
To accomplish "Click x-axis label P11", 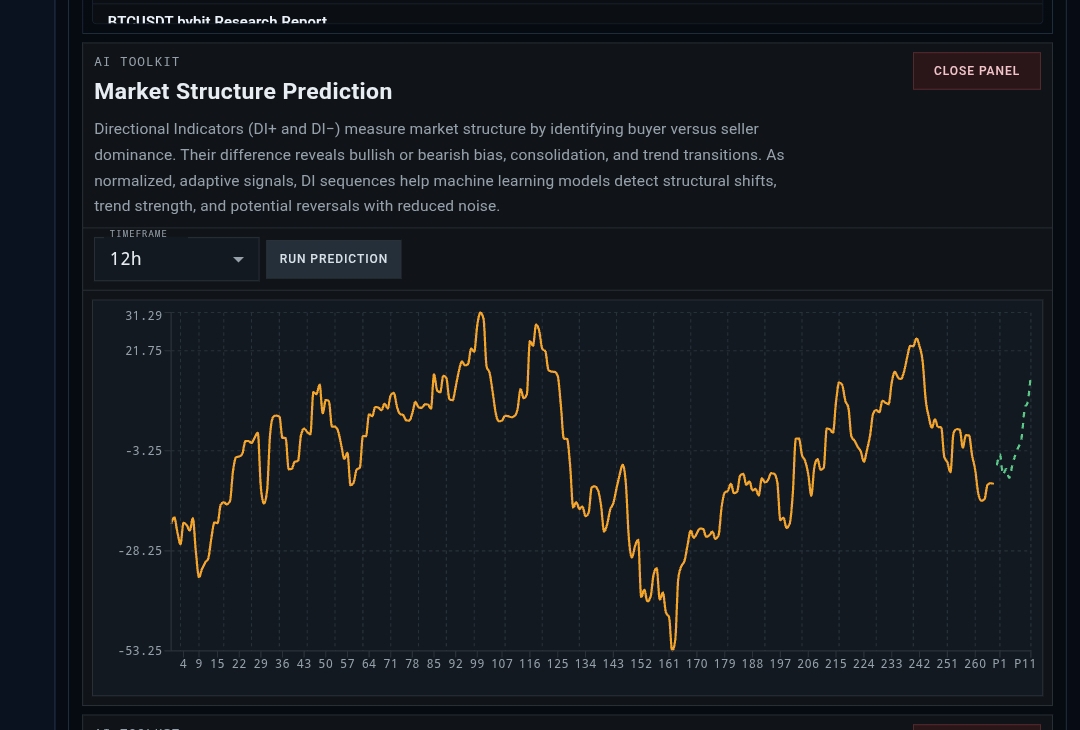I will (1025, 664).
